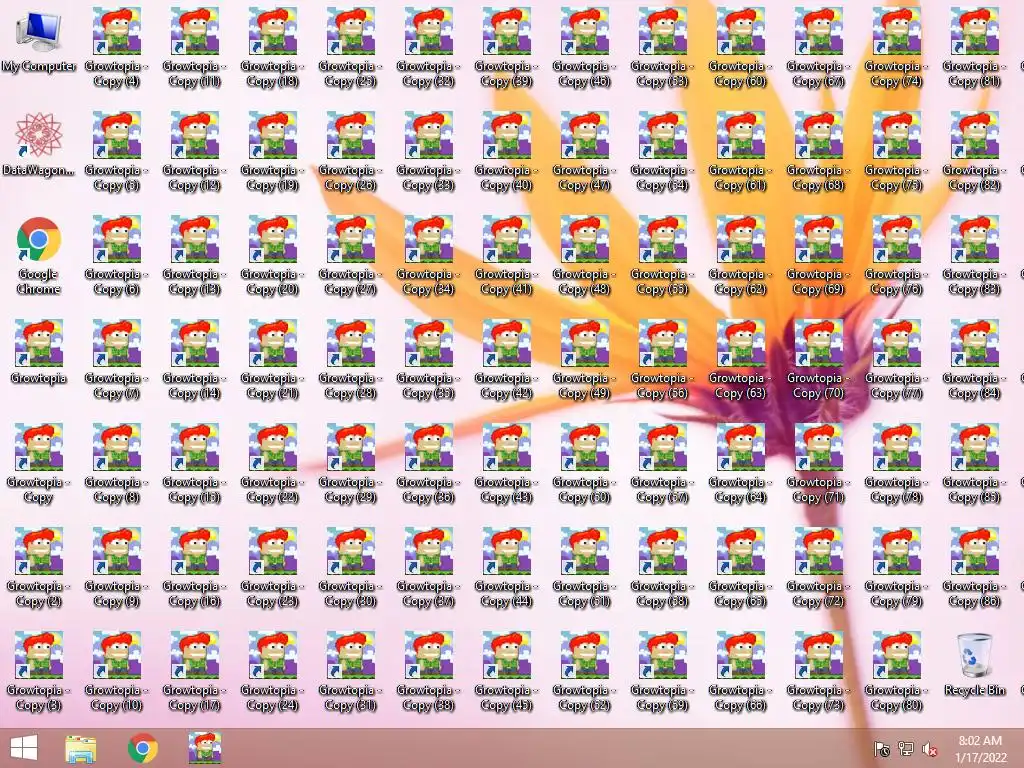This screenshot has height=768, width=1024.
Task: Select Growtopia - Copy (74) shortcut
Action: click(897, 48)
